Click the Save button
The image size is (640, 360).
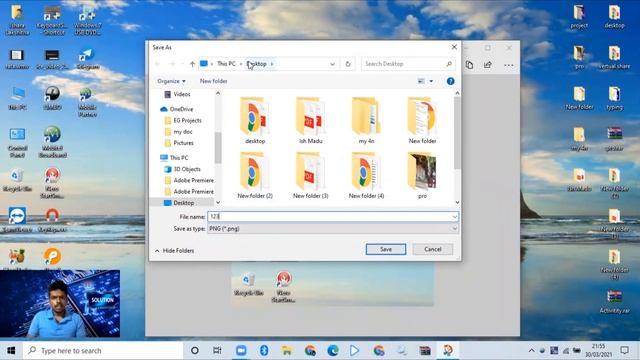[x=386, y=249]
